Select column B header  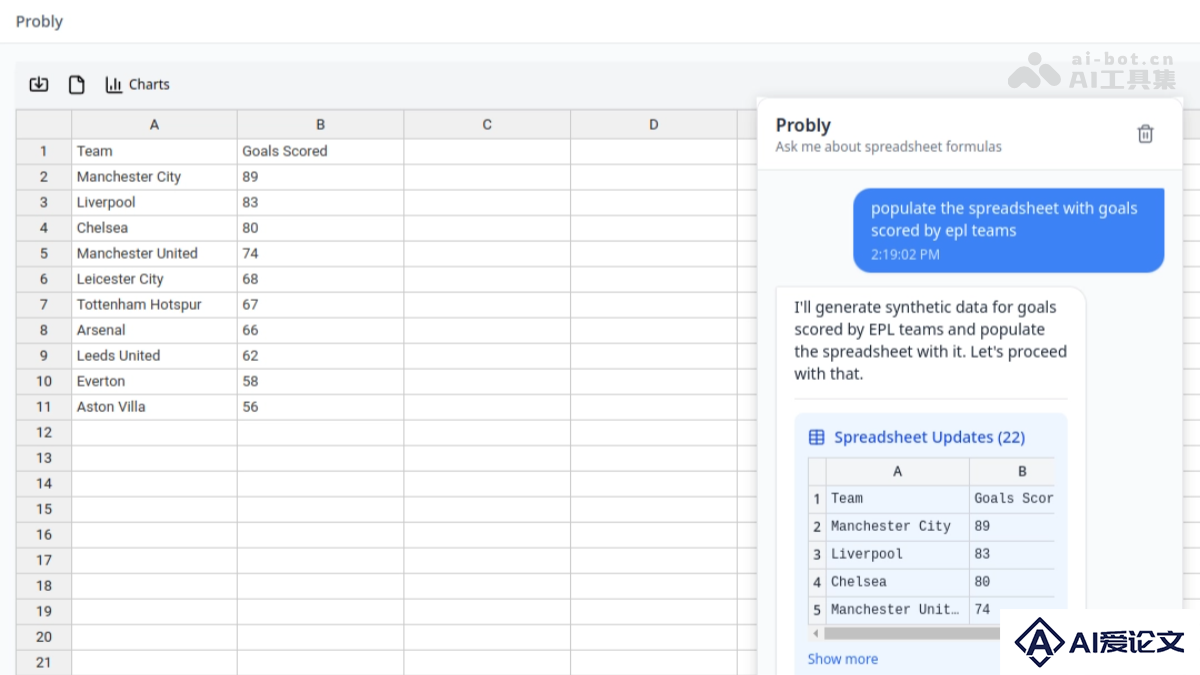(320, 125)
